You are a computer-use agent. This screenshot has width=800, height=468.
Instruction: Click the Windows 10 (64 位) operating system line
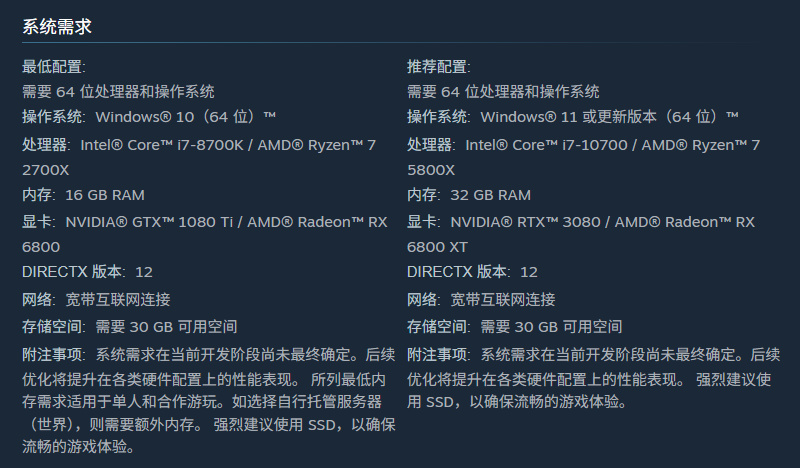tap(150, 118)
